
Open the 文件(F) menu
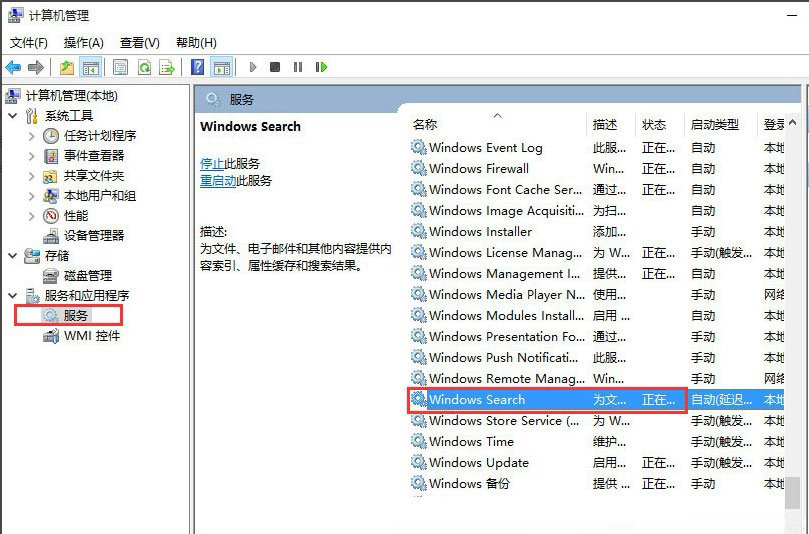tap(29, 42)
